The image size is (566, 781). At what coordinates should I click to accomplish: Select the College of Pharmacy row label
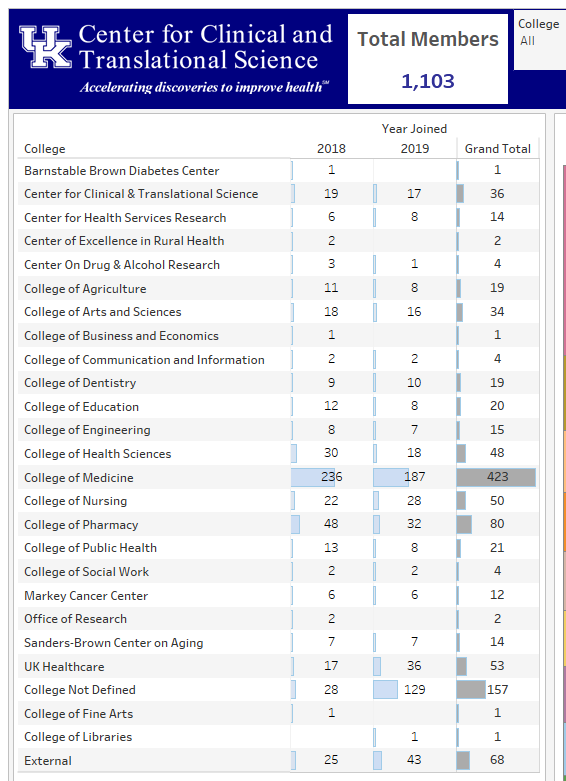81,524
